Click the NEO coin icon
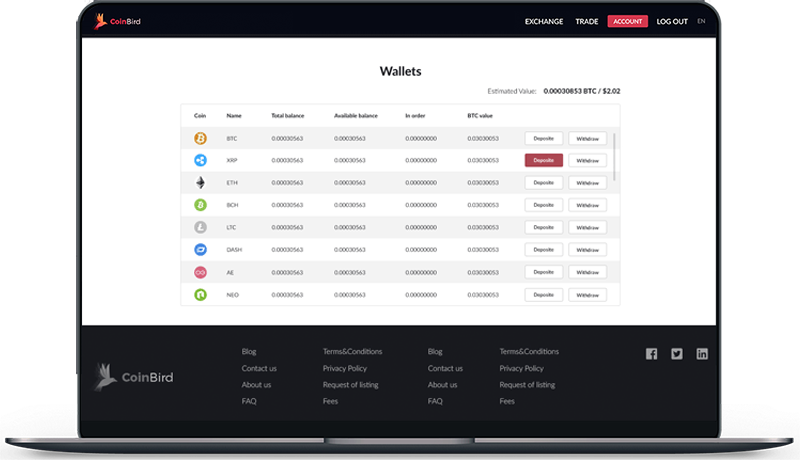 click(200, 295)
